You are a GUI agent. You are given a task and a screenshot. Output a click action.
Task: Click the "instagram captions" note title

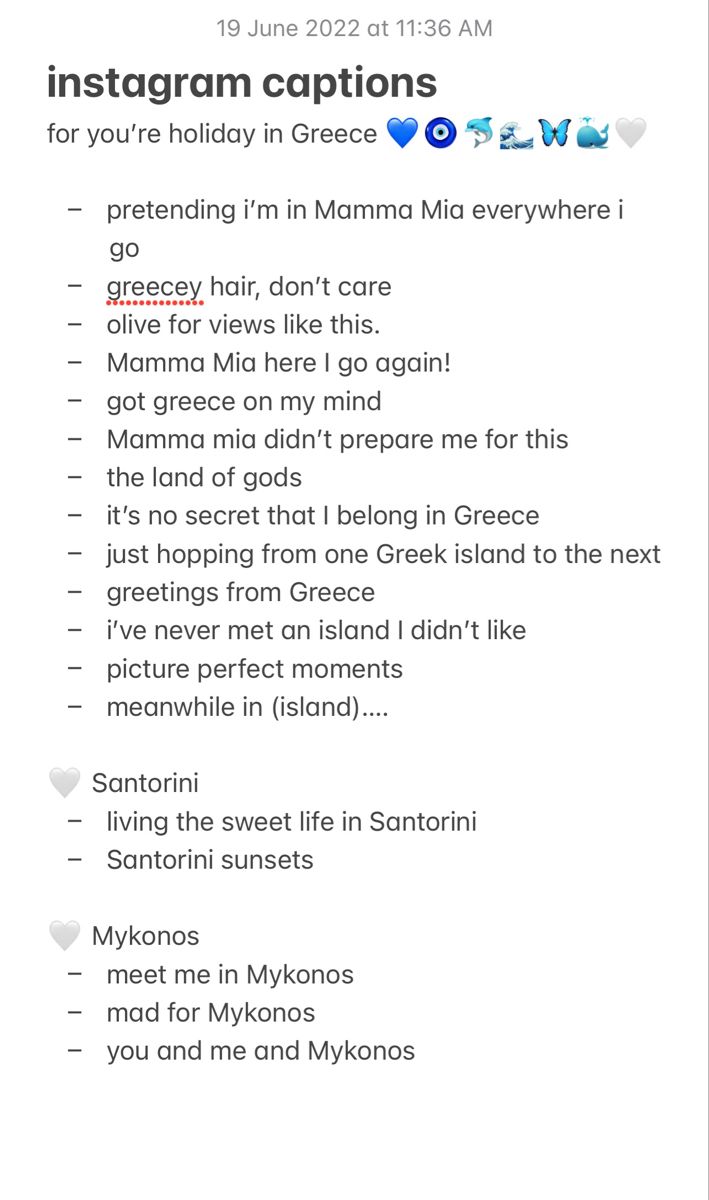point(241,83)
